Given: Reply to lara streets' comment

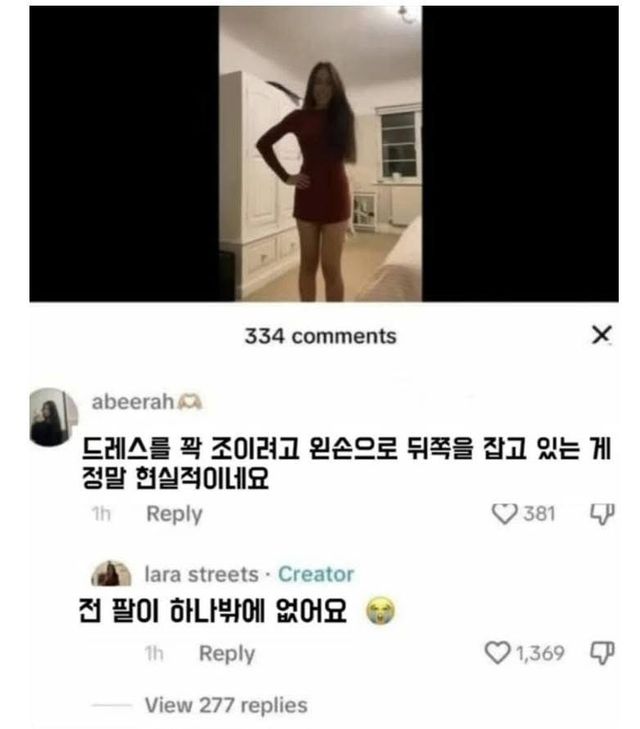Looking at the screenshot, I should (x=227, y=654).
